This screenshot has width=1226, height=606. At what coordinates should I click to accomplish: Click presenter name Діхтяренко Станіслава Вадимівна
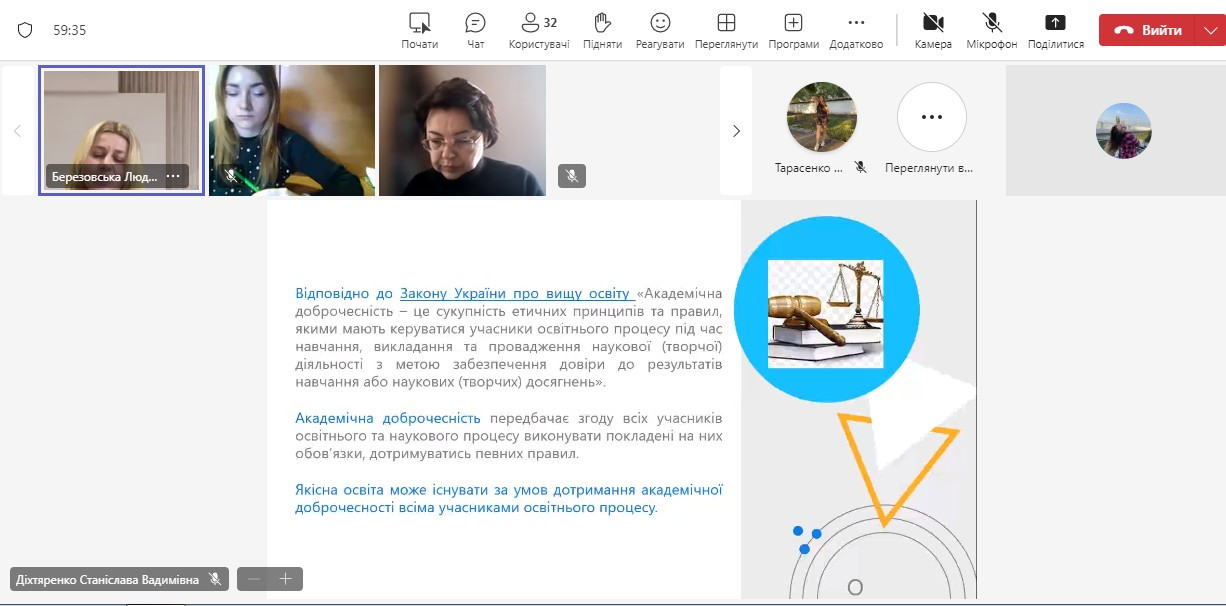click(x=108, y=579)
